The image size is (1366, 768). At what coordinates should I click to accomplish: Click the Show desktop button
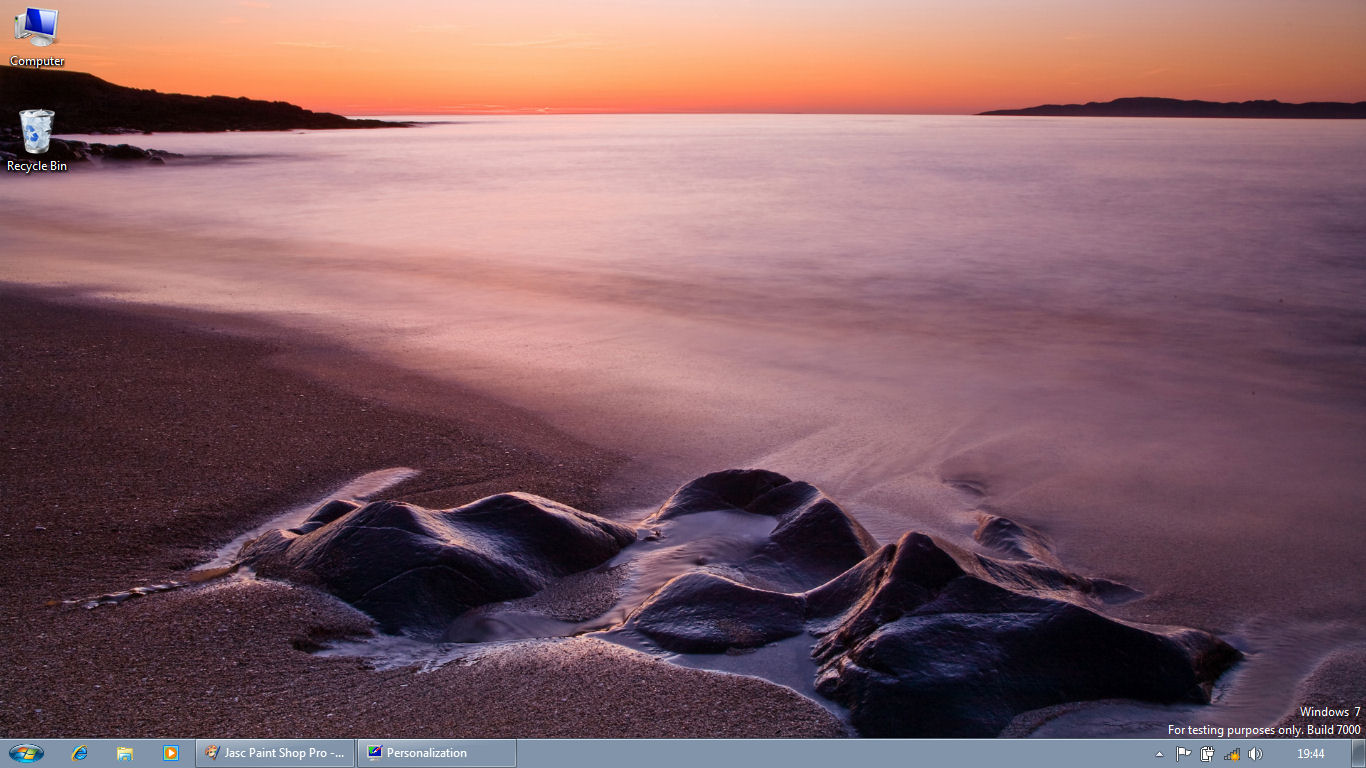(1358, 754)
